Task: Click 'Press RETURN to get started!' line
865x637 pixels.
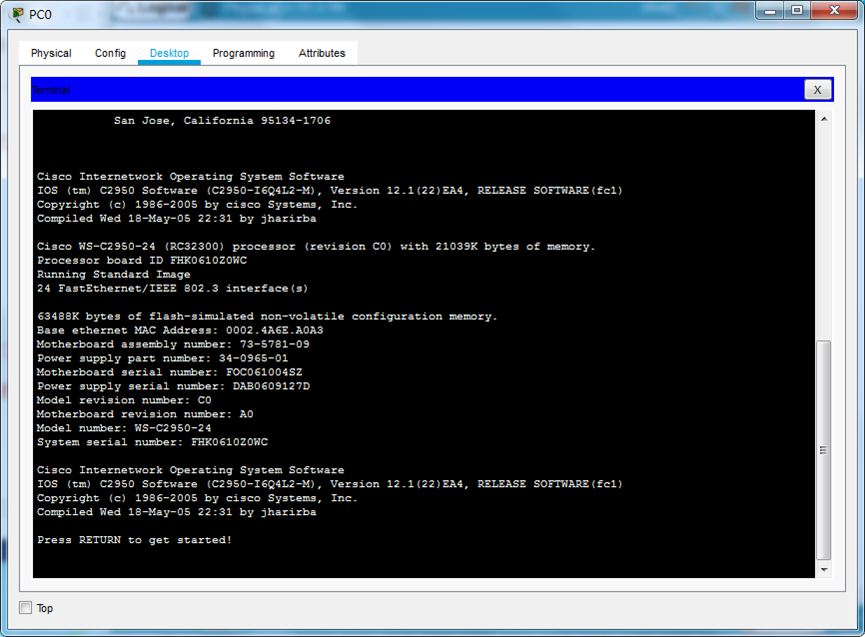Action: pos(135,540)
